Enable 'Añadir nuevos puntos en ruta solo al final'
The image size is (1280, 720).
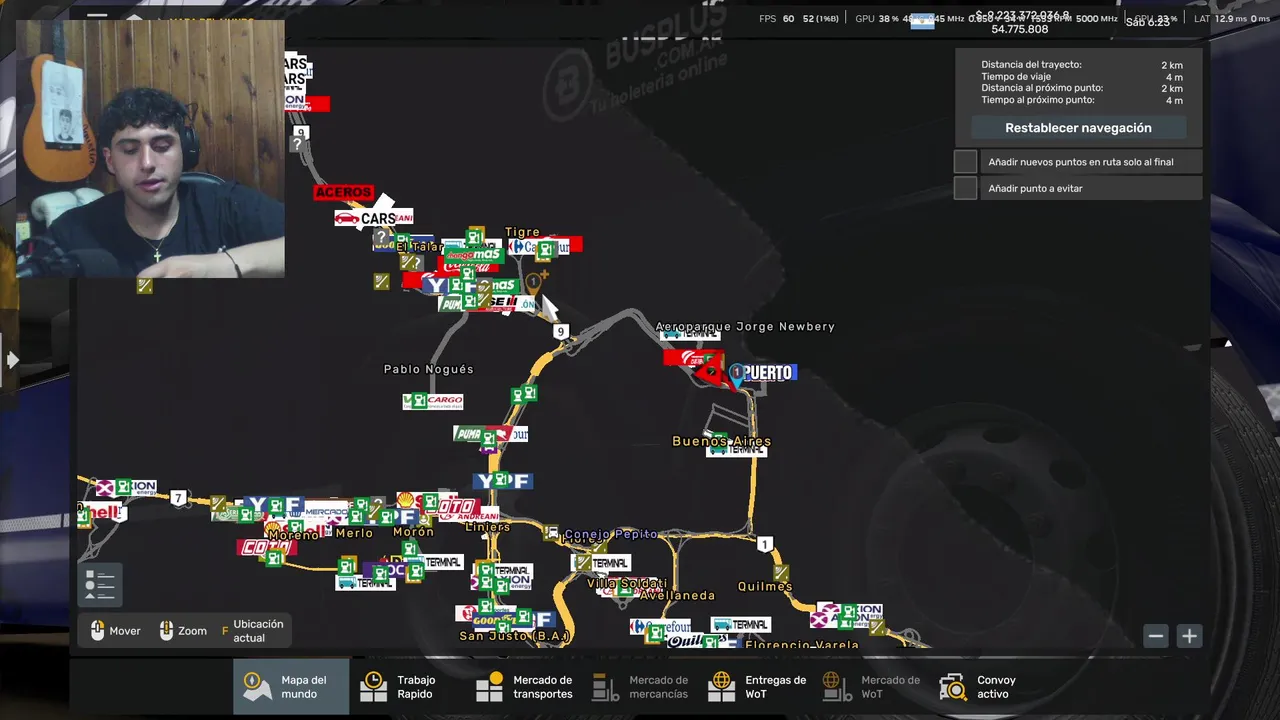[x=965, y=162]
